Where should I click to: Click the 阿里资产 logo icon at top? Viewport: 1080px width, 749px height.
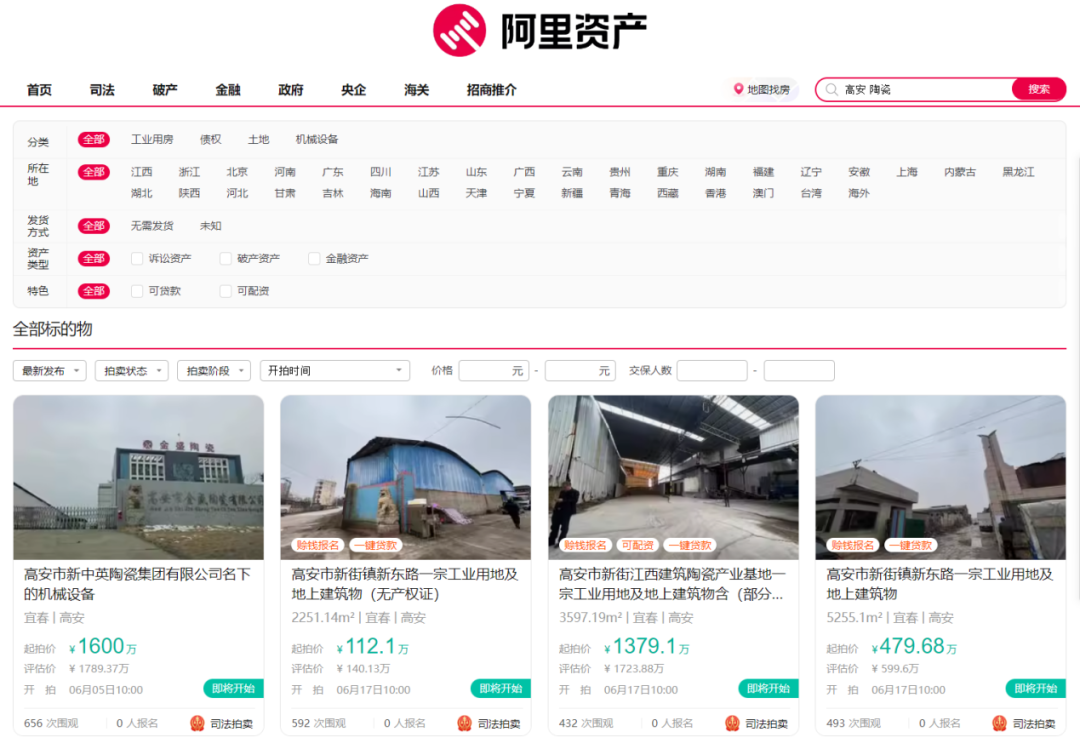coord(457,30)
